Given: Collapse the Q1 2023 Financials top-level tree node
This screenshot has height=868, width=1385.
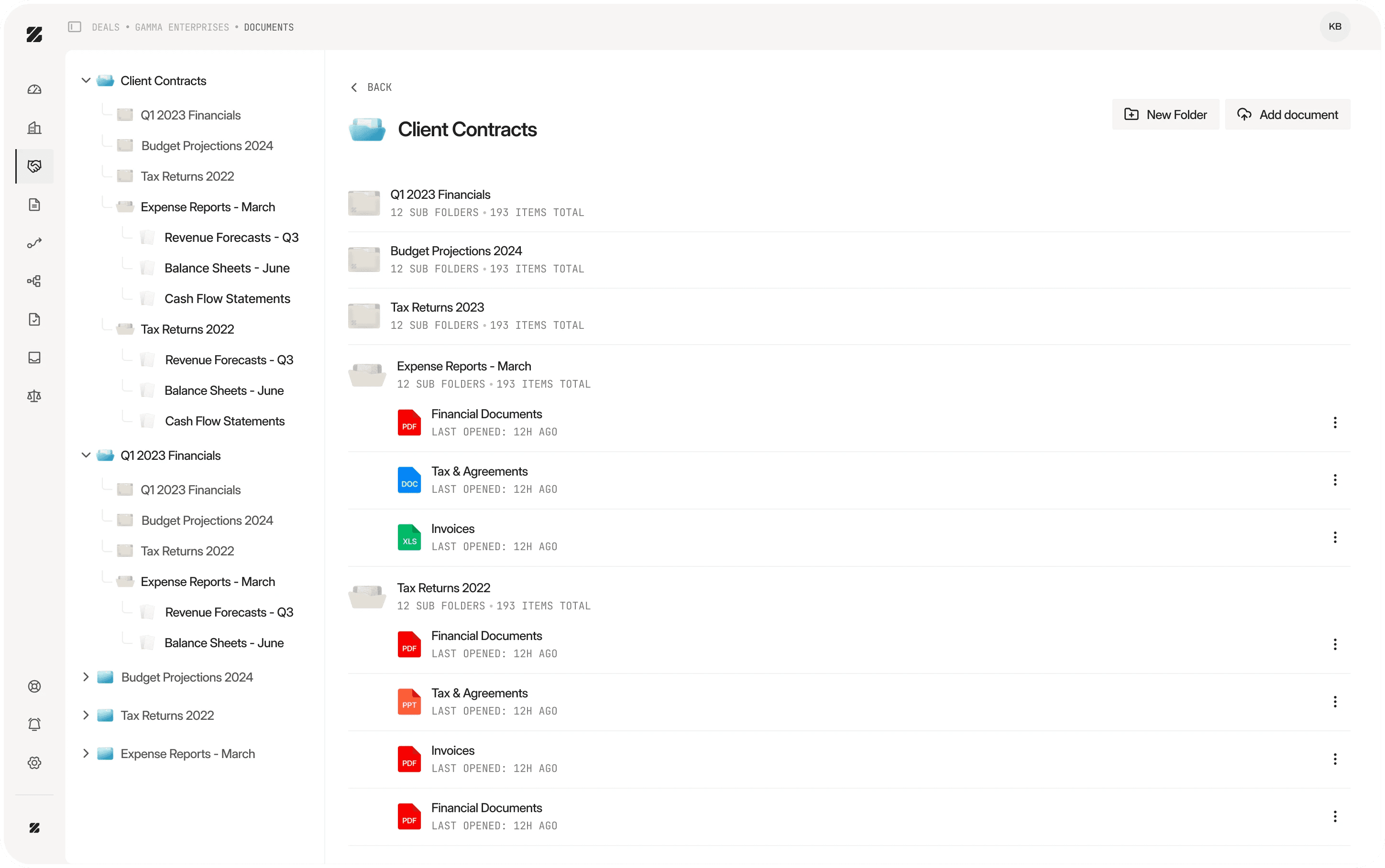Looking at the screenshot, I should (86, 455).
